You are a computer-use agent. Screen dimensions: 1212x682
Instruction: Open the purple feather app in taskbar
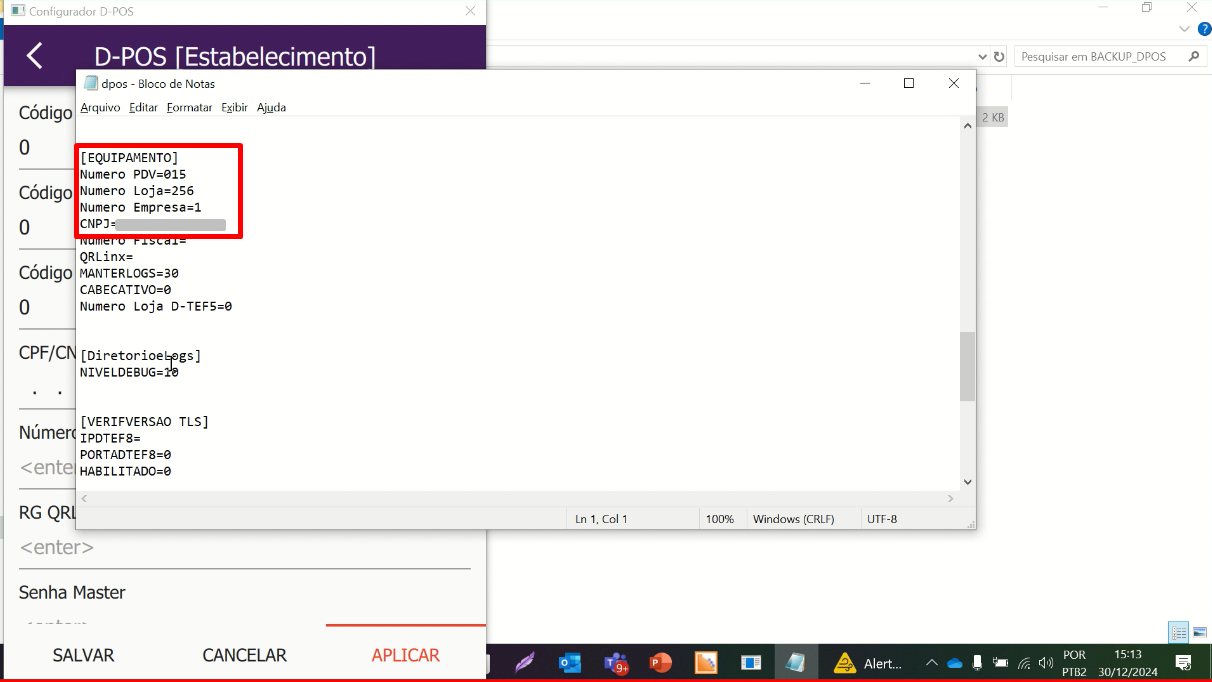coord(525,663)
